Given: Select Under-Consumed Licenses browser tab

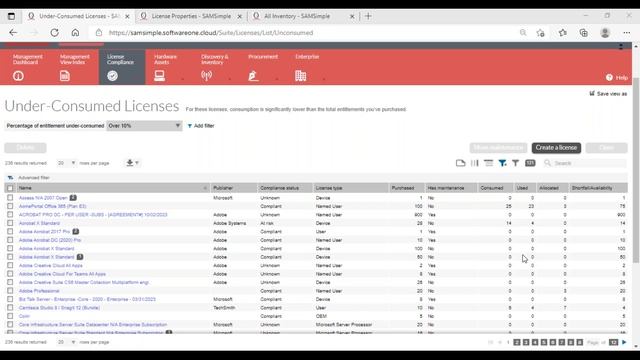Looking at the screenshot, I should click(79, 16).
